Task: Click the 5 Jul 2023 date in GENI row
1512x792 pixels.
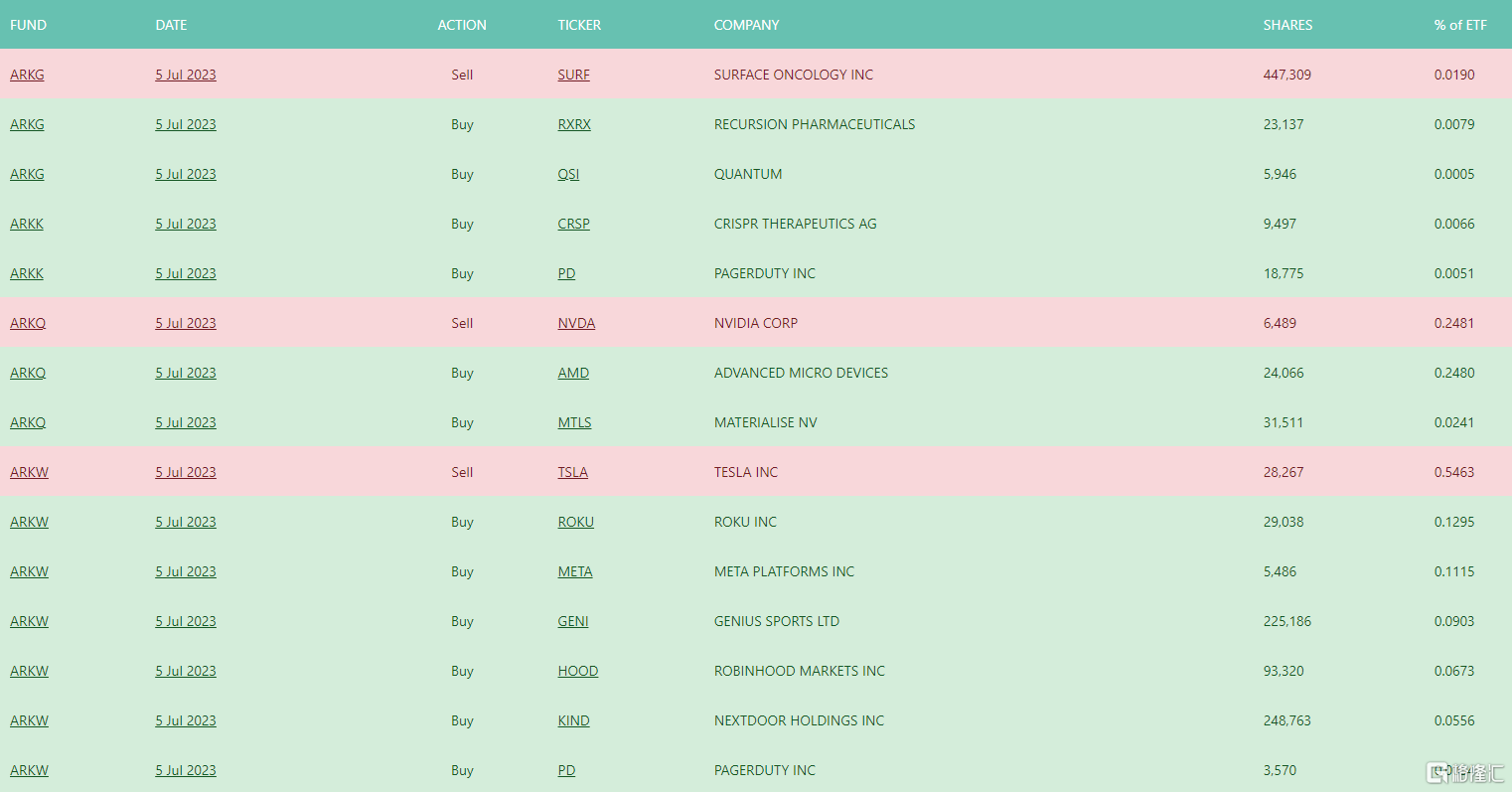Action: click(x=186, y=621)
